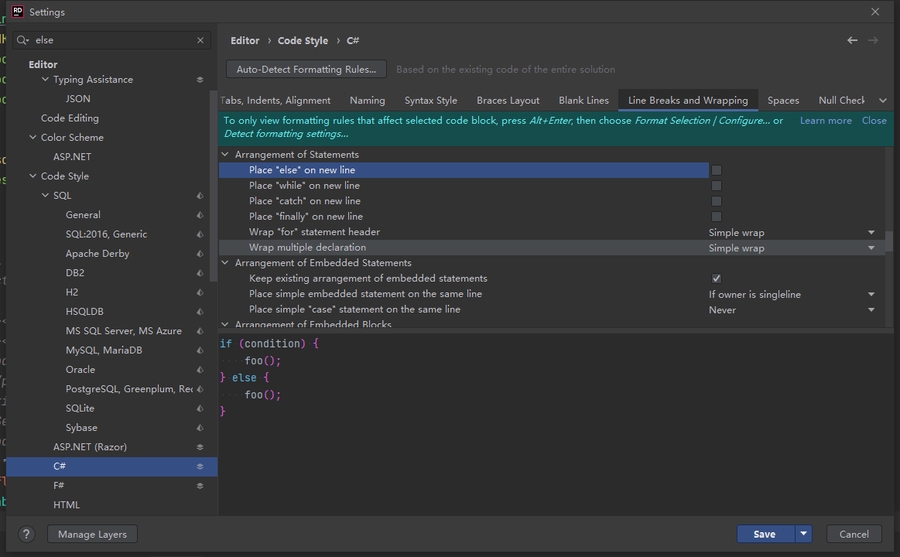Open help with the question mark icon
This screenshot has height=557, width=900.
27,534
